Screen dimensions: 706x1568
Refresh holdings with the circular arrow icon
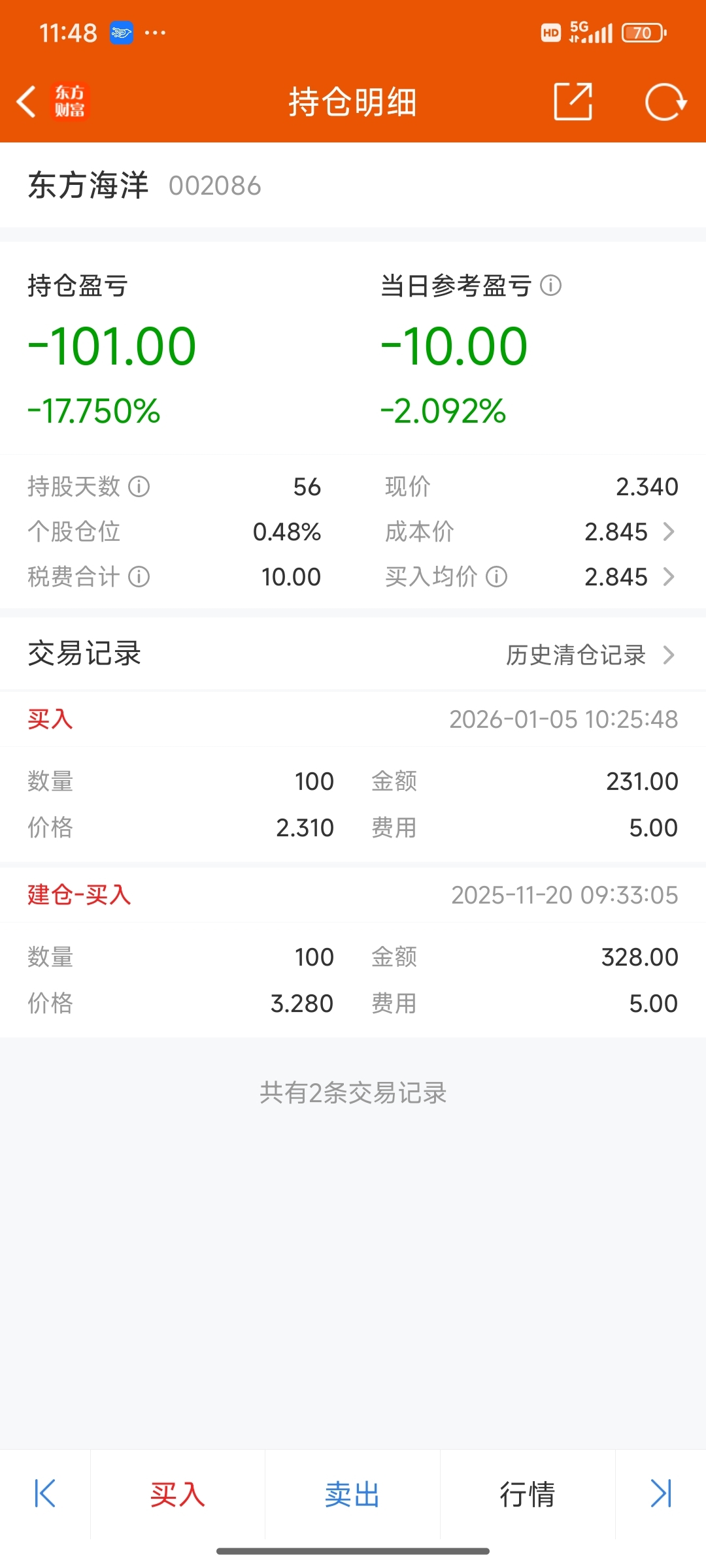coord(665,102)
